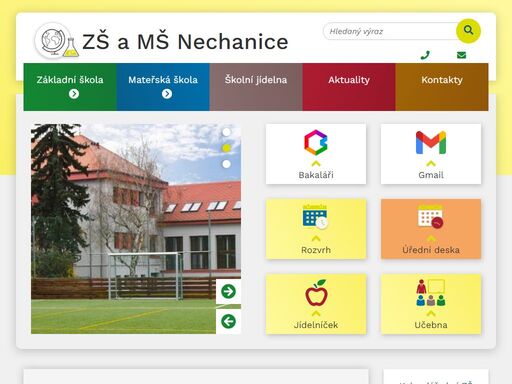
Task: Click the green phone icon
Action: [425, 55]
